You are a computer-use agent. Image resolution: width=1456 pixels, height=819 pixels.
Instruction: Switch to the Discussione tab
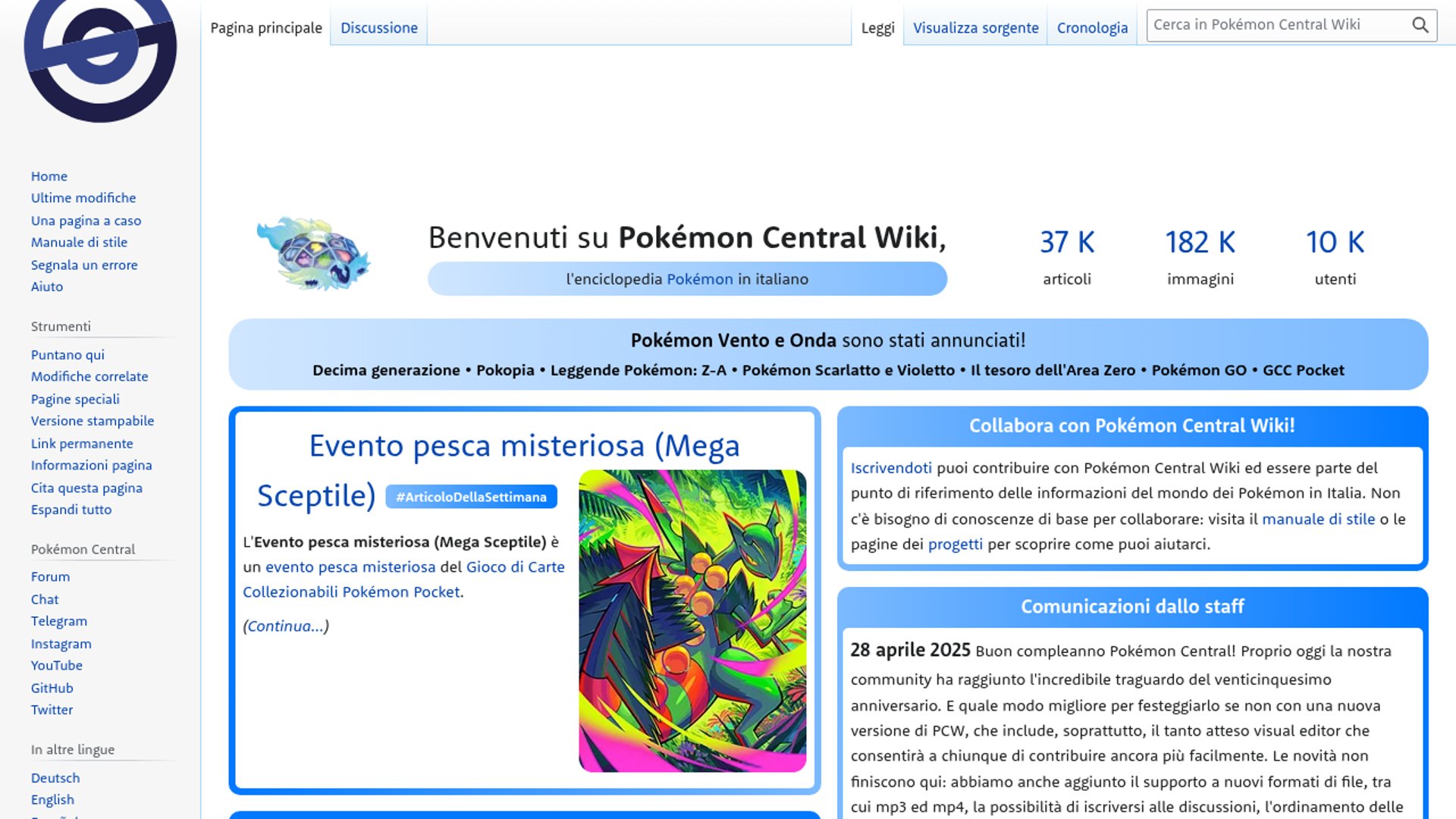(379, 28)
